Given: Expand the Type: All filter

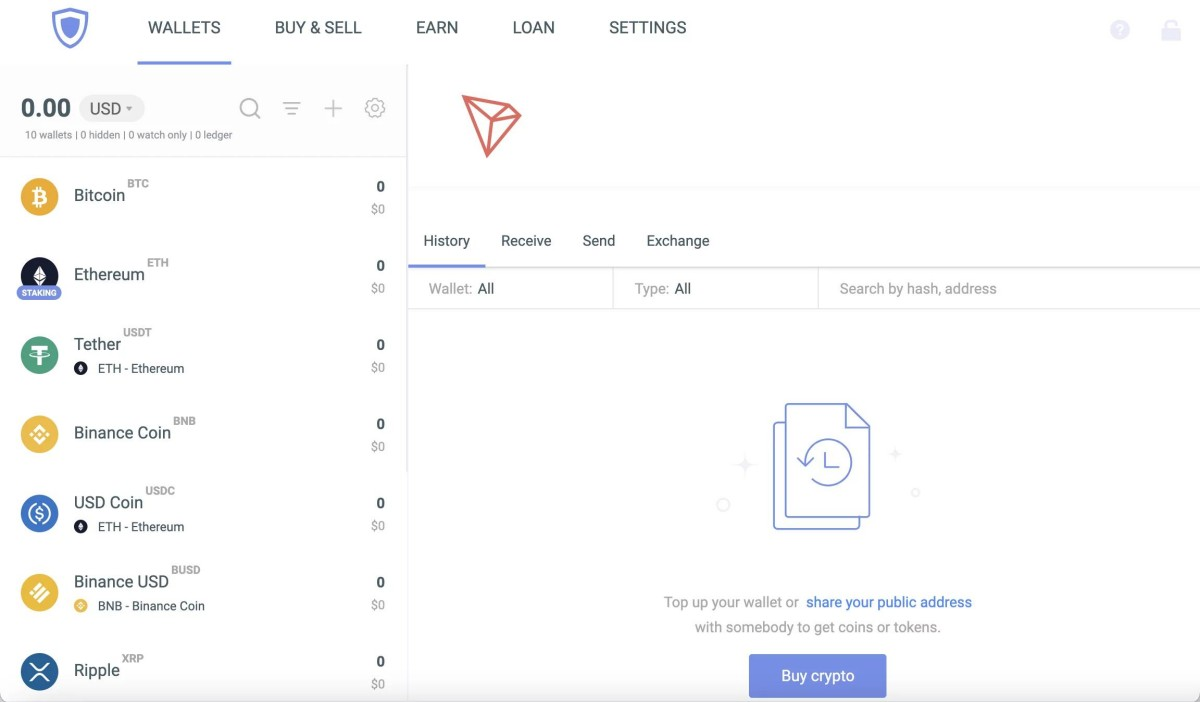Looking at the screenshot, I should pos(715,289).
